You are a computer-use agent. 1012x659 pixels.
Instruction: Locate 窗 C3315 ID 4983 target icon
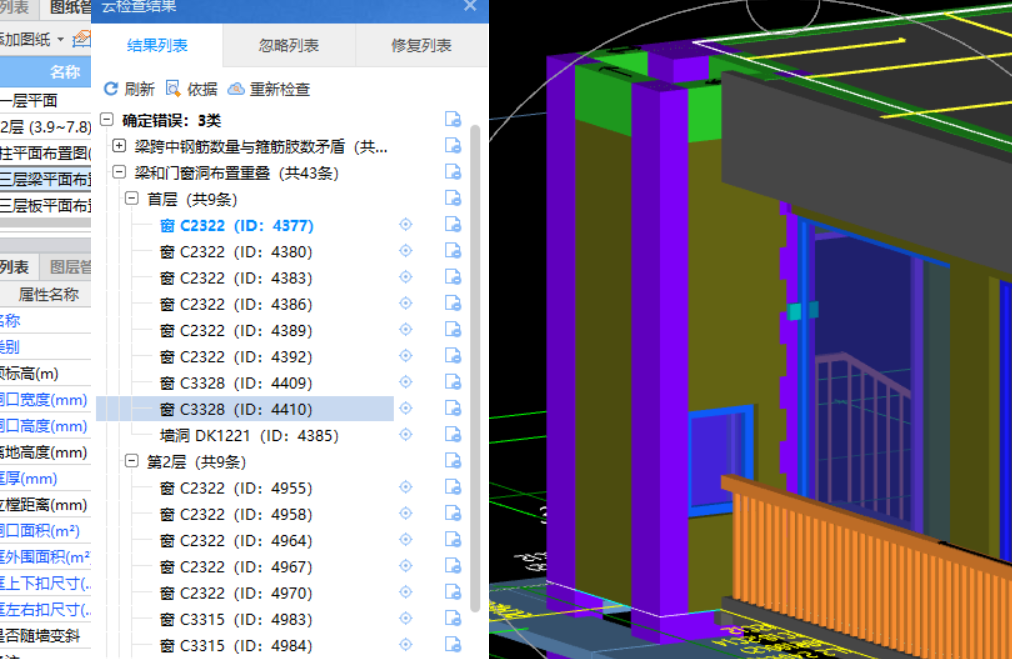(405, 618)
